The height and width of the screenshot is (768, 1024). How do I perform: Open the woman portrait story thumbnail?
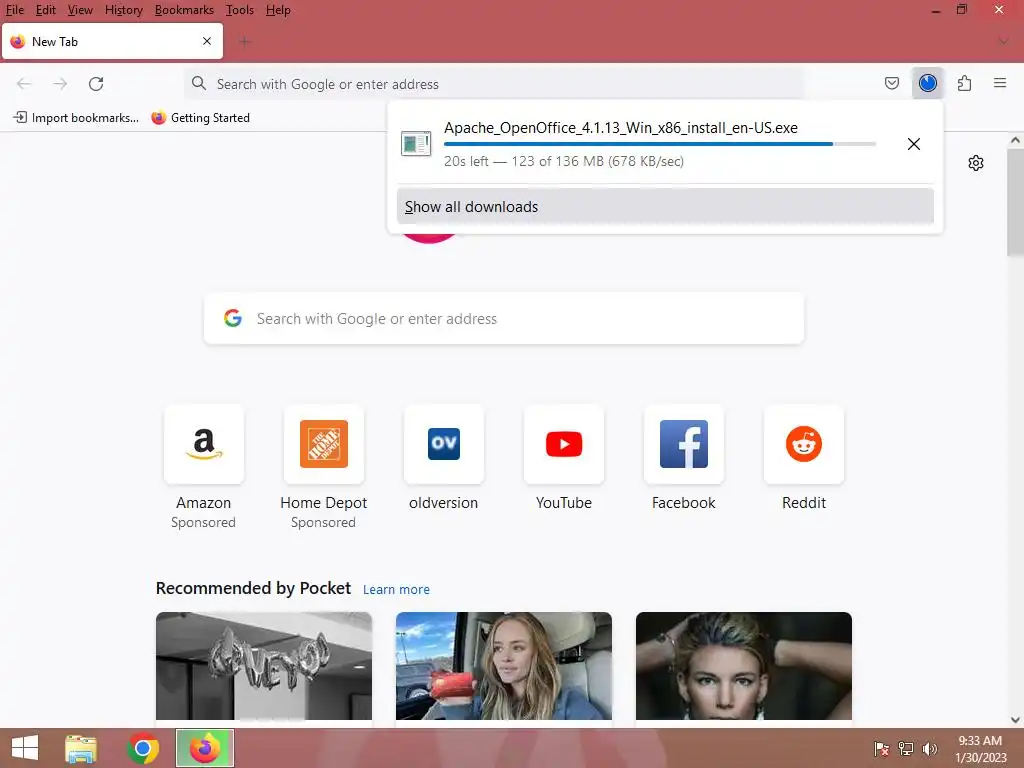coord(744,666)
